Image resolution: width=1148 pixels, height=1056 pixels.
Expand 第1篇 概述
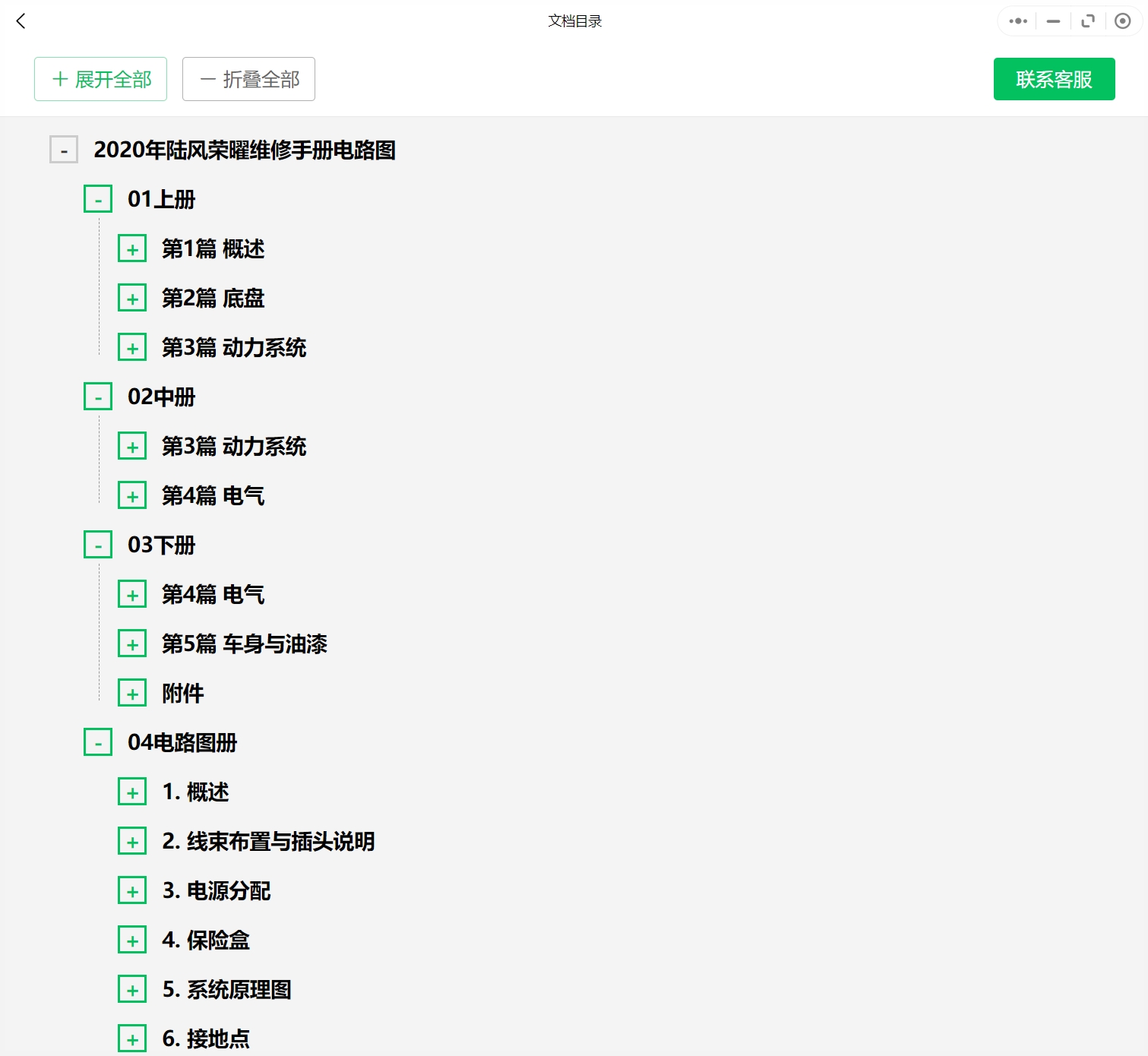132,248
